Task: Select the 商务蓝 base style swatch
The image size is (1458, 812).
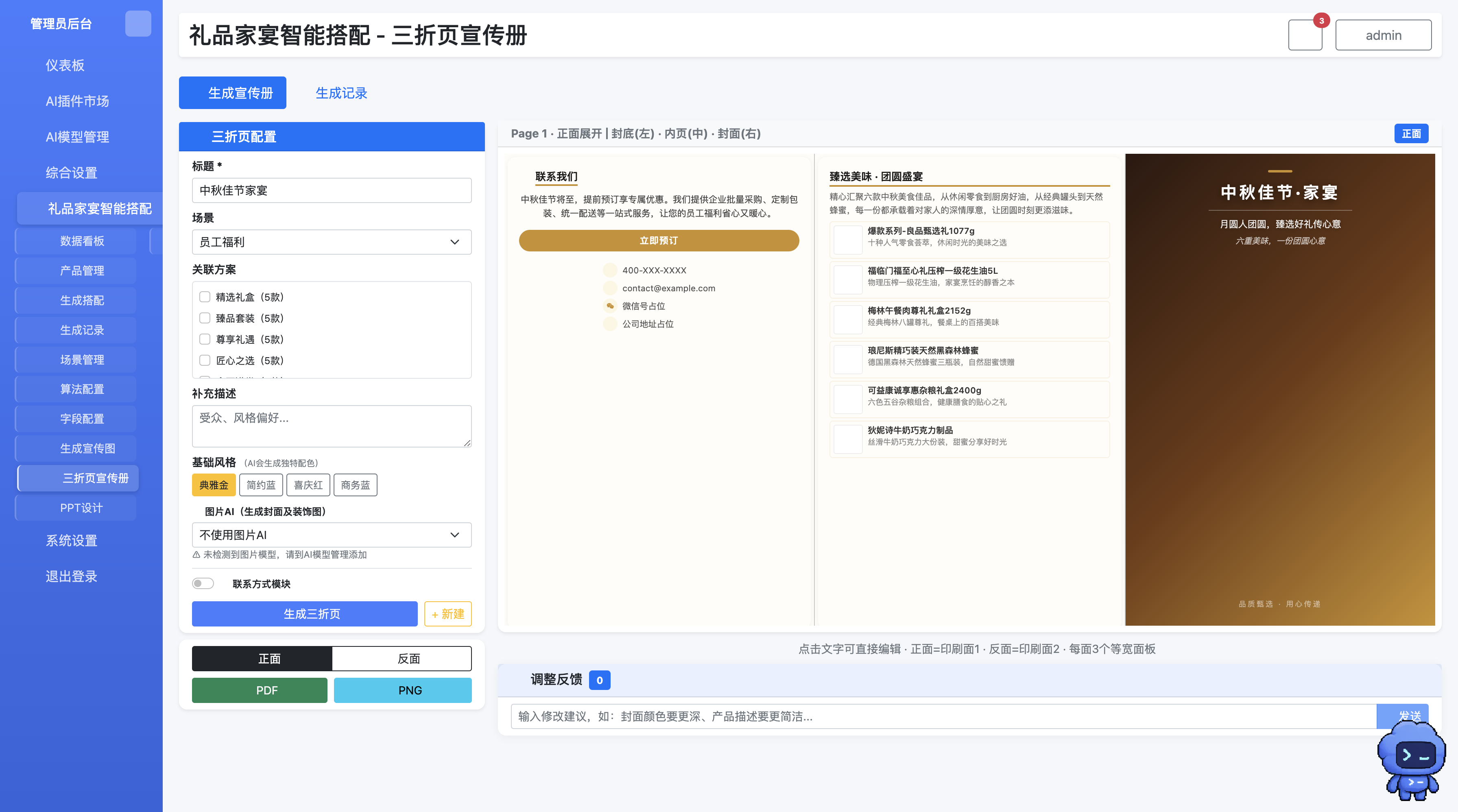Action: 356,485
